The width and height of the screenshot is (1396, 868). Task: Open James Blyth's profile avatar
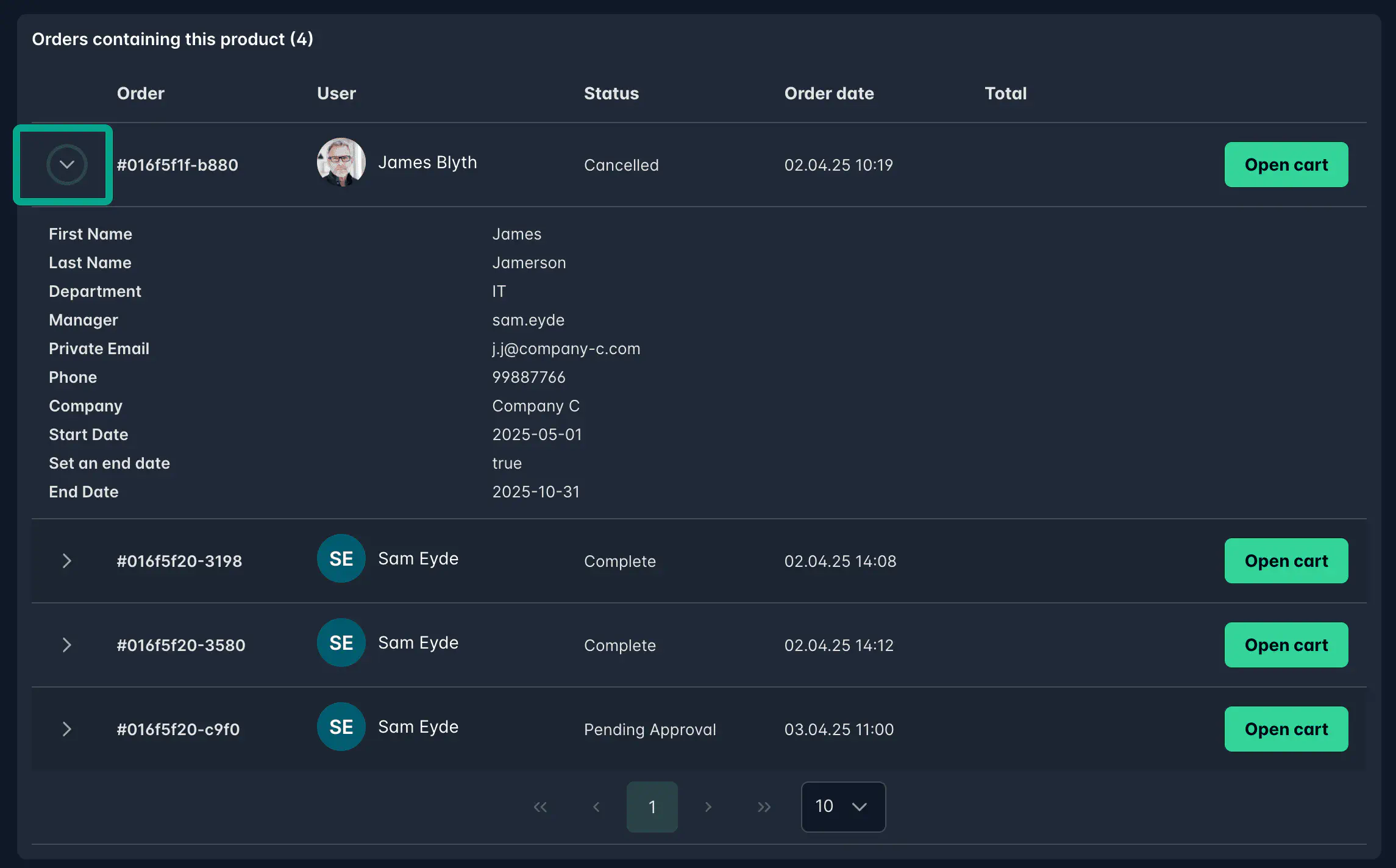(341, 162)
